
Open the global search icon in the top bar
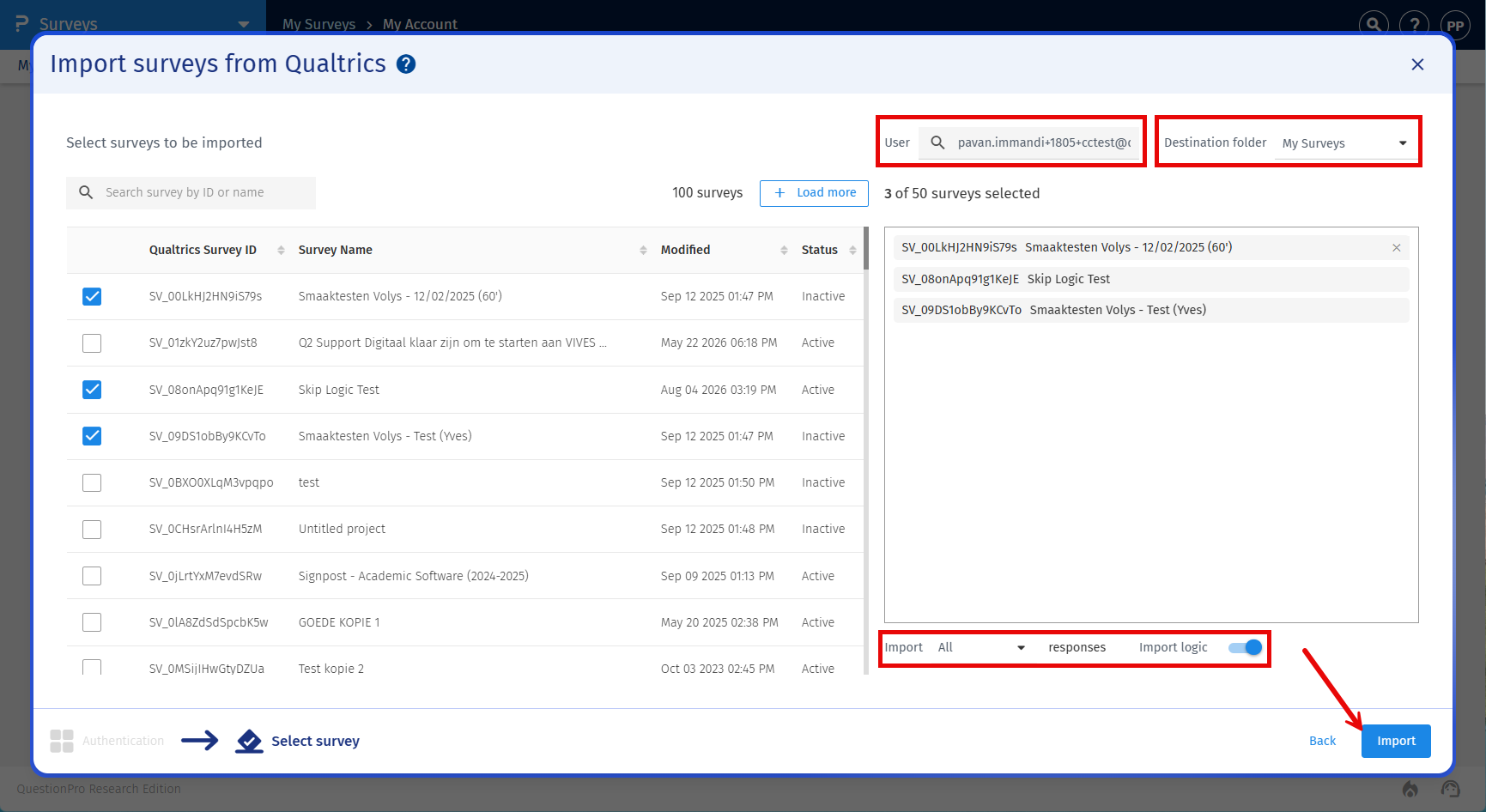click(1374, 25)
